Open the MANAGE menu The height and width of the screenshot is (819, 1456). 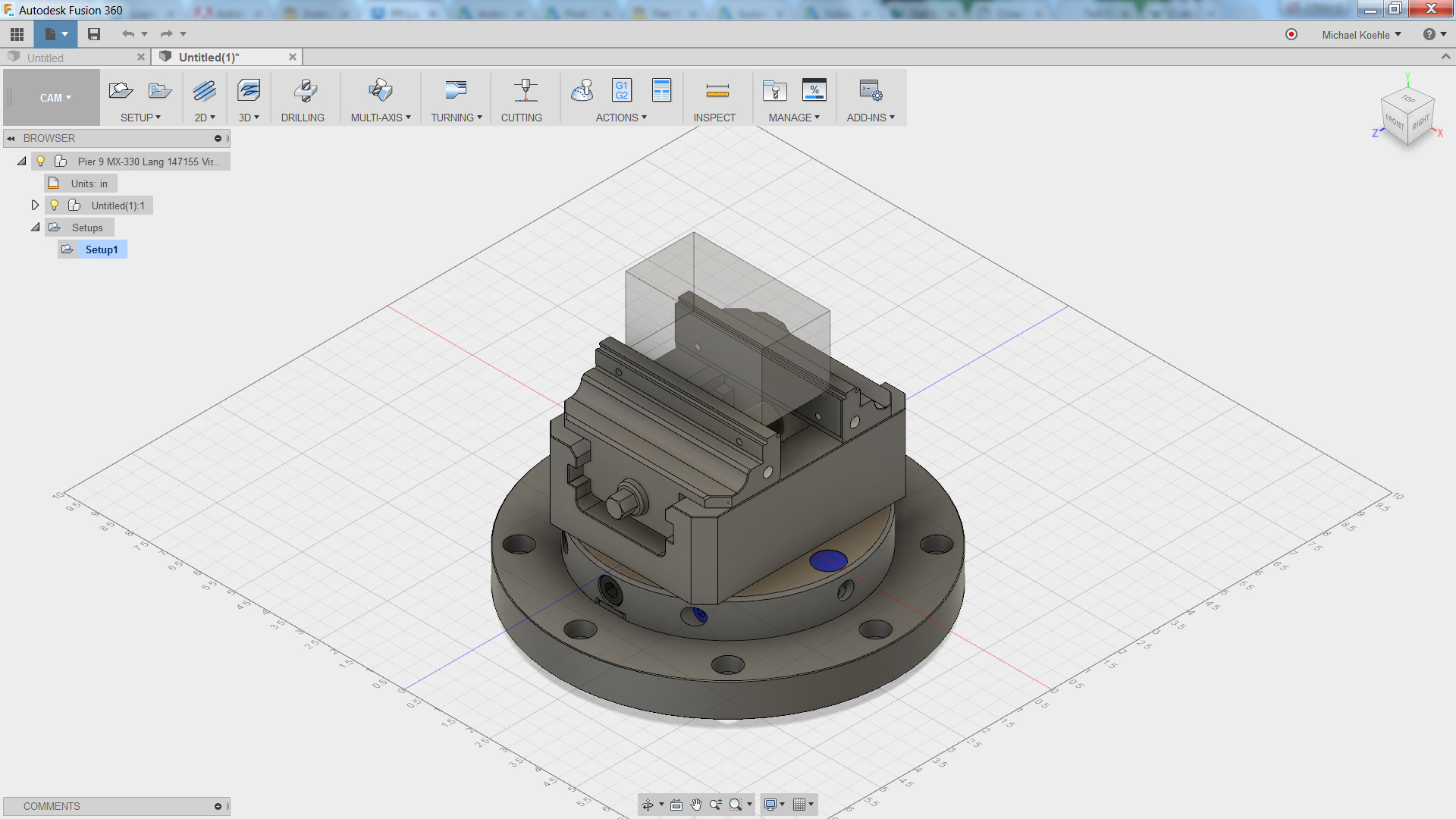point(794,118)
